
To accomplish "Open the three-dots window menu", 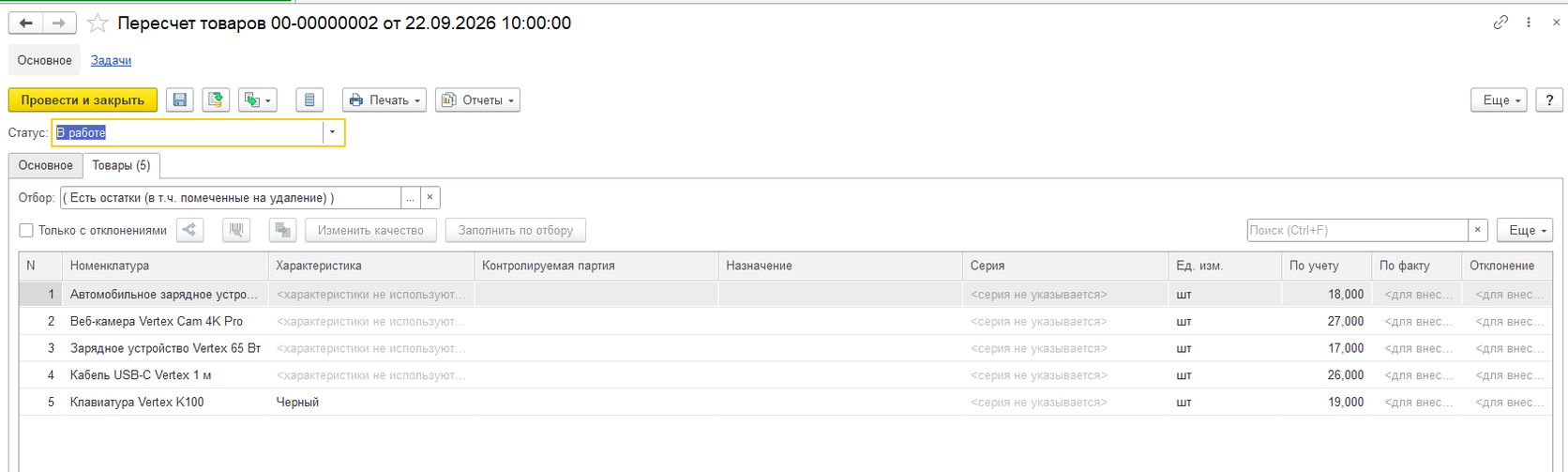I will 1529,23.
